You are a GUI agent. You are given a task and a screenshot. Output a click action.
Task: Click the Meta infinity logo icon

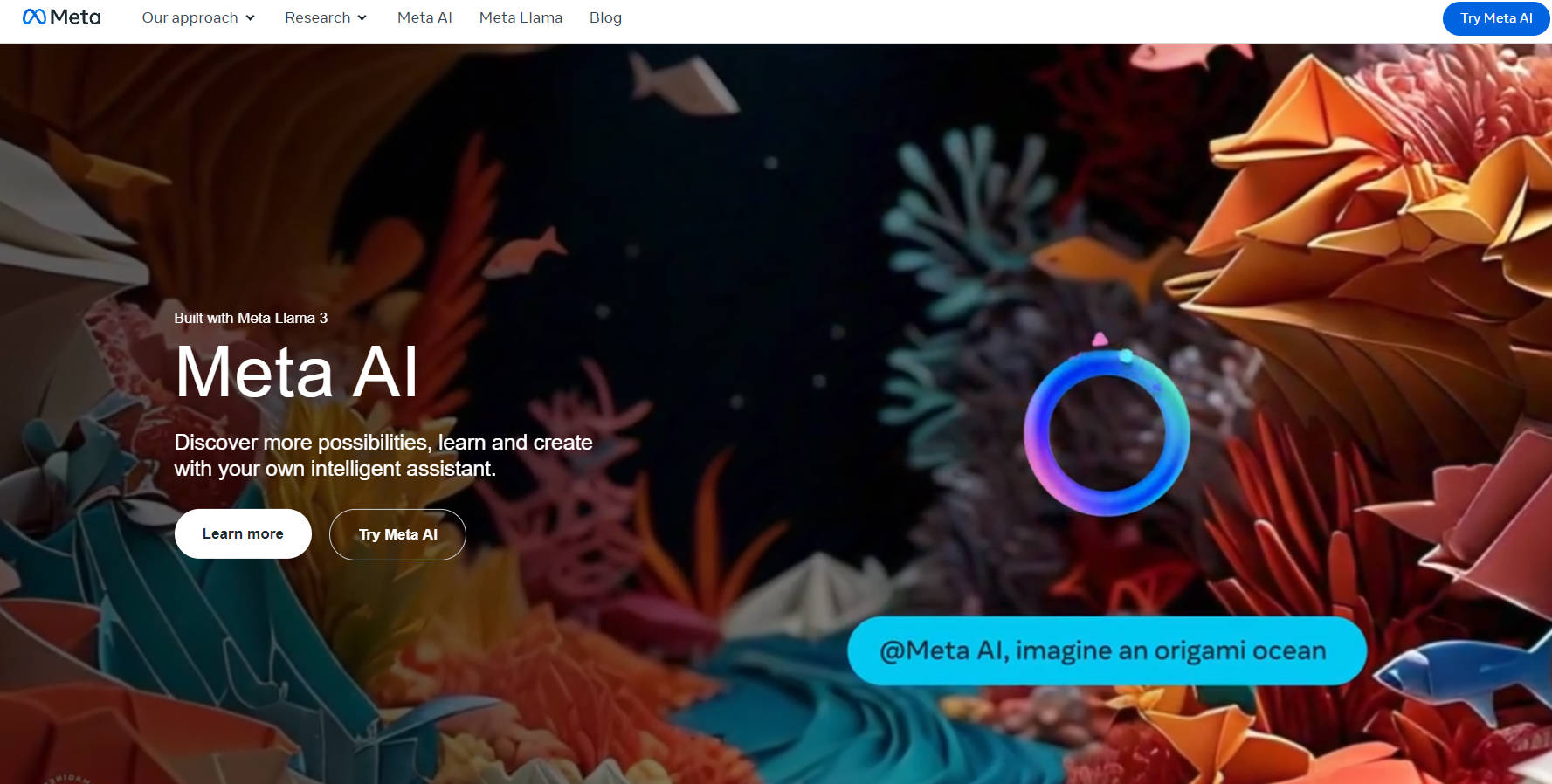click(x=34, y=17)
